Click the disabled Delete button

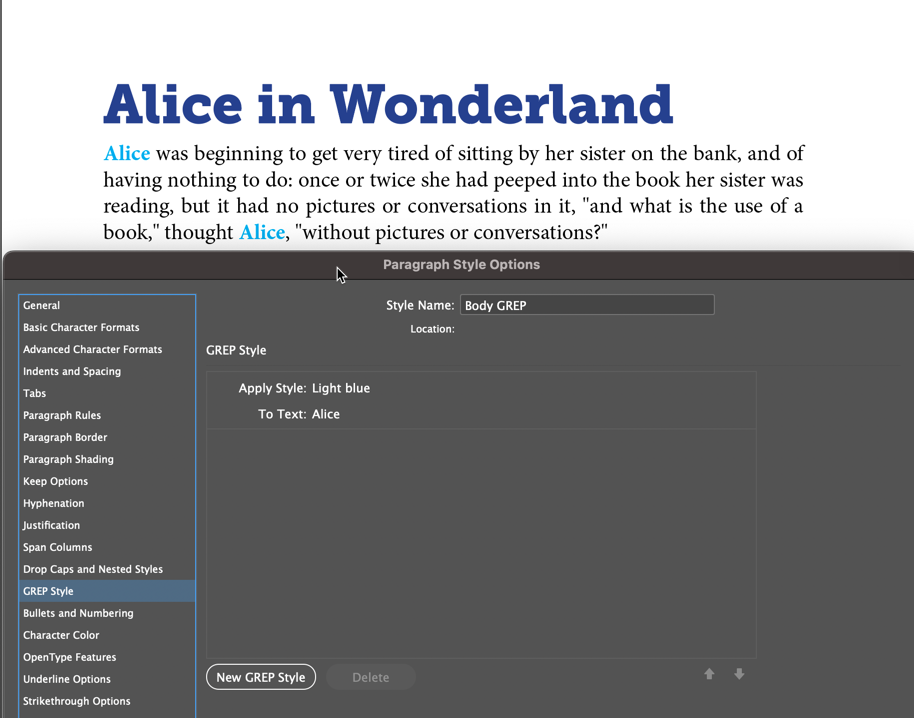click(x=371, y=677)
